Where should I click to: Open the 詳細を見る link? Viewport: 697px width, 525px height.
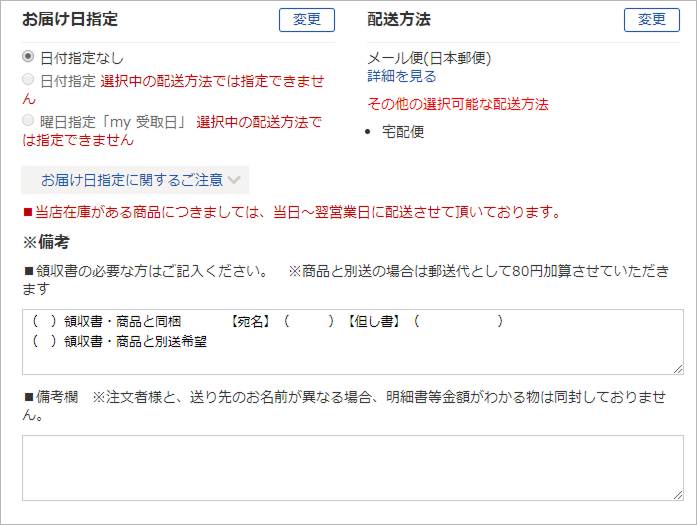click(402, 76)
